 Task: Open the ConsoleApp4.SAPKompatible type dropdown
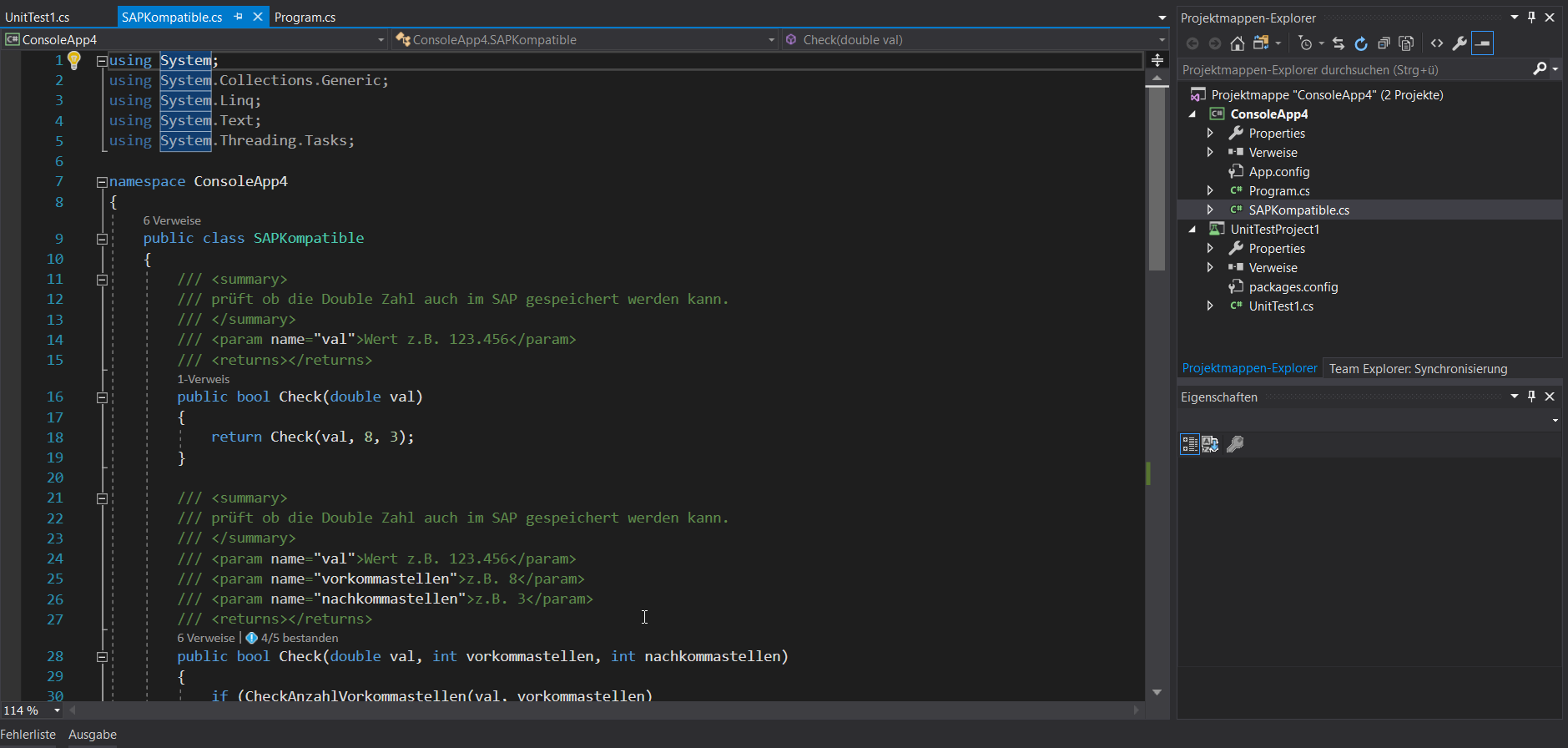[x=771, y=39]
